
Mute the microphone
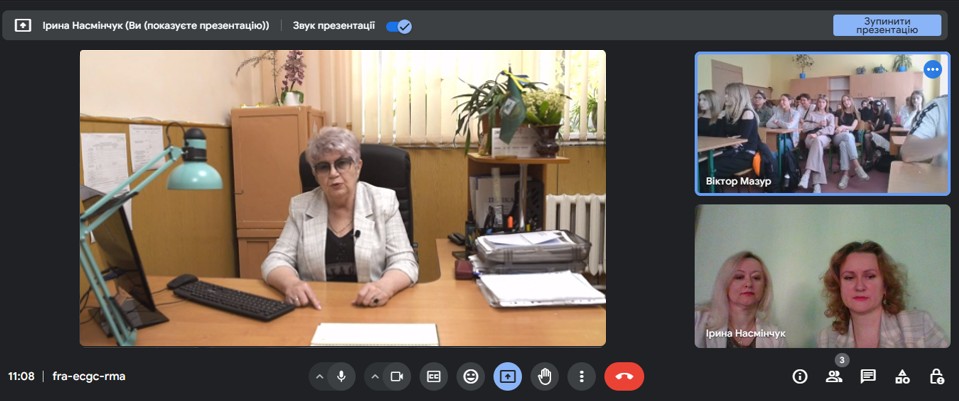pos(341,377)
